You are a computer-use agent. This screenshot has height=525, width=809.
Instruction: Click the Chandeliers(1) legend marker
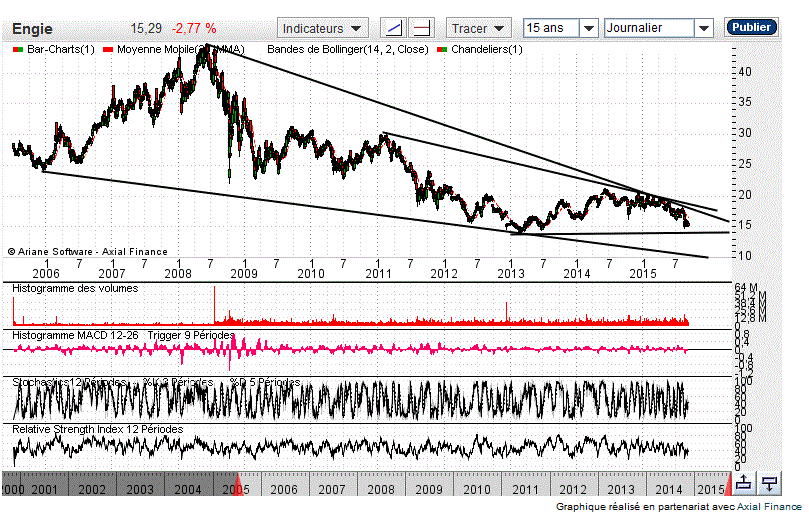pyautogui.click(x=444, y=49)
